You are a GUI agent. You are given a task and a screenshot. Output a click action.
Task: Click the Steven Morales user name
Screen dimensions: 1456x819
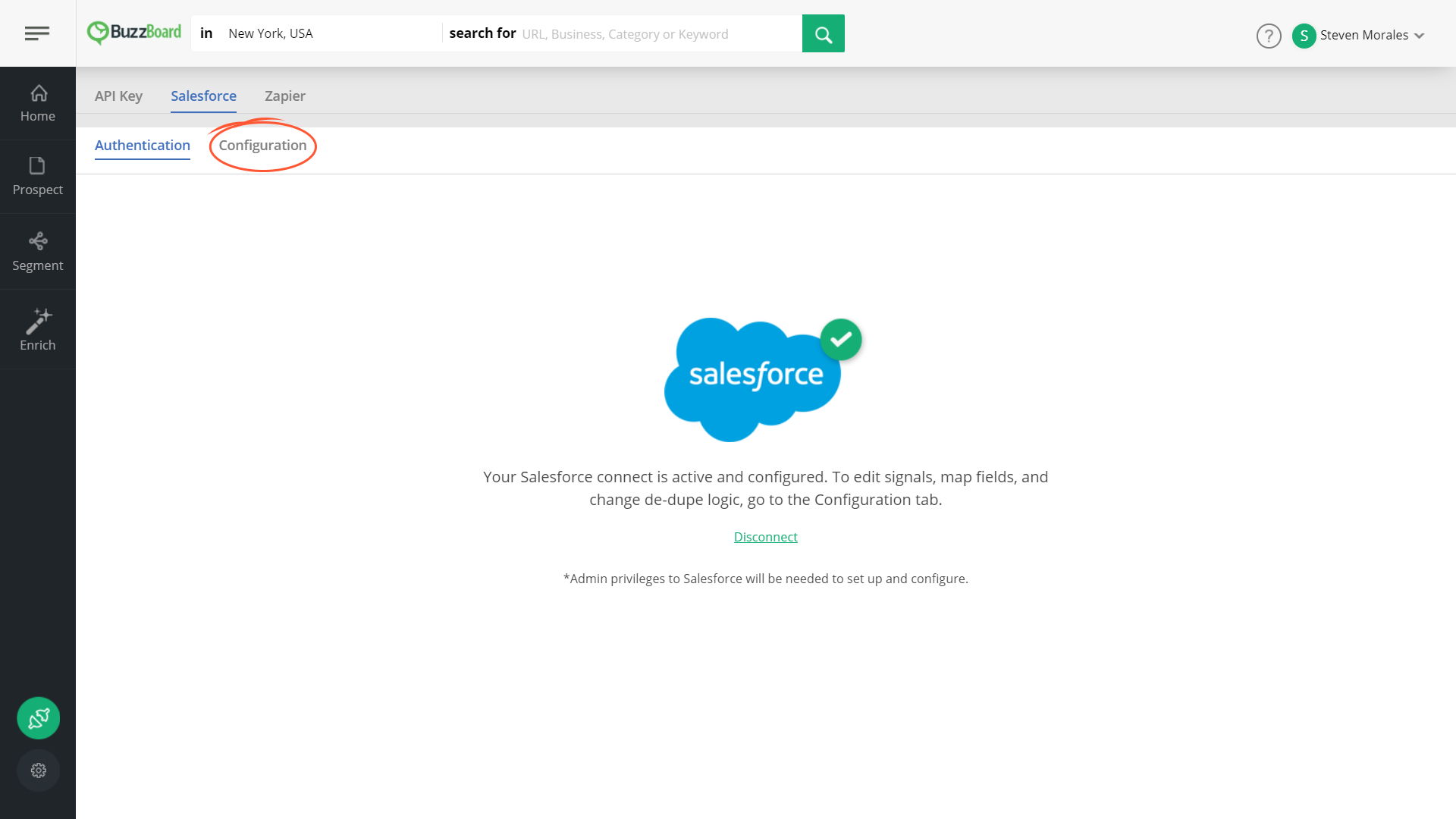pos(1363,36)
